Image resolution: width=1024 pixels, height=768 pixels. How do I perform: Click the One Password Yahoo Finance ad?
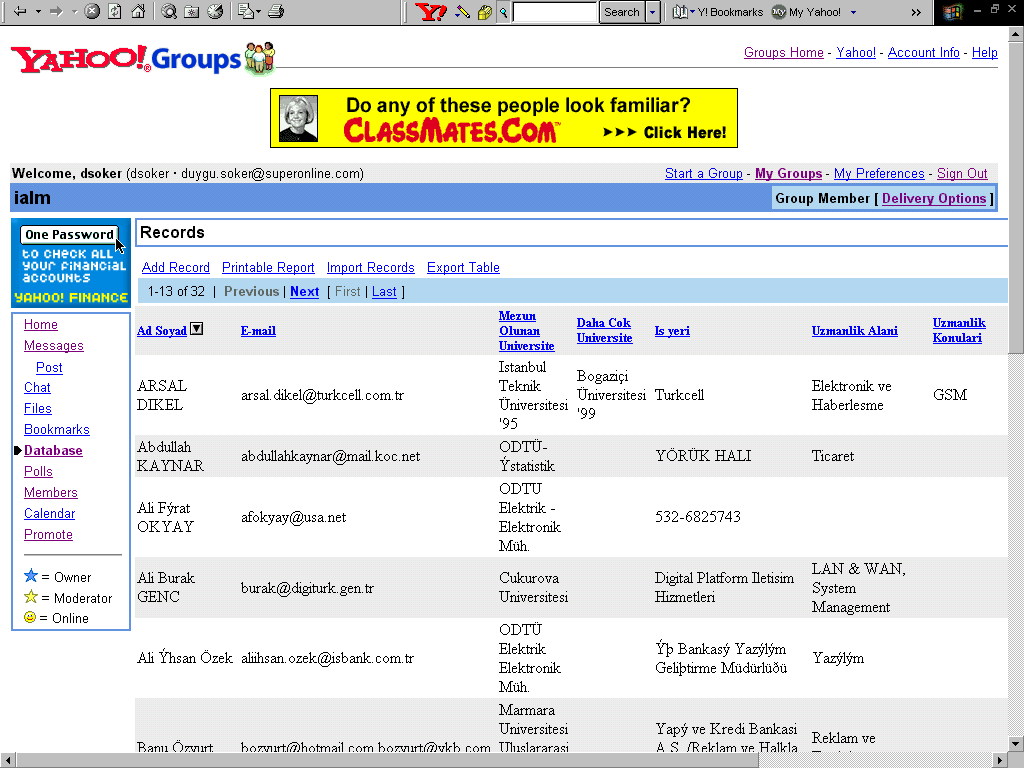click(71, 263)
